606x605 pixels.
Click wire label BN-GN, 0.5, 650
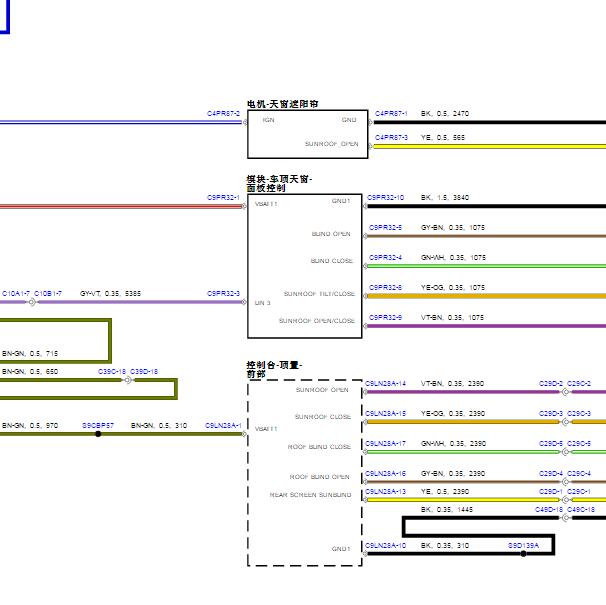tap(30, 372)
